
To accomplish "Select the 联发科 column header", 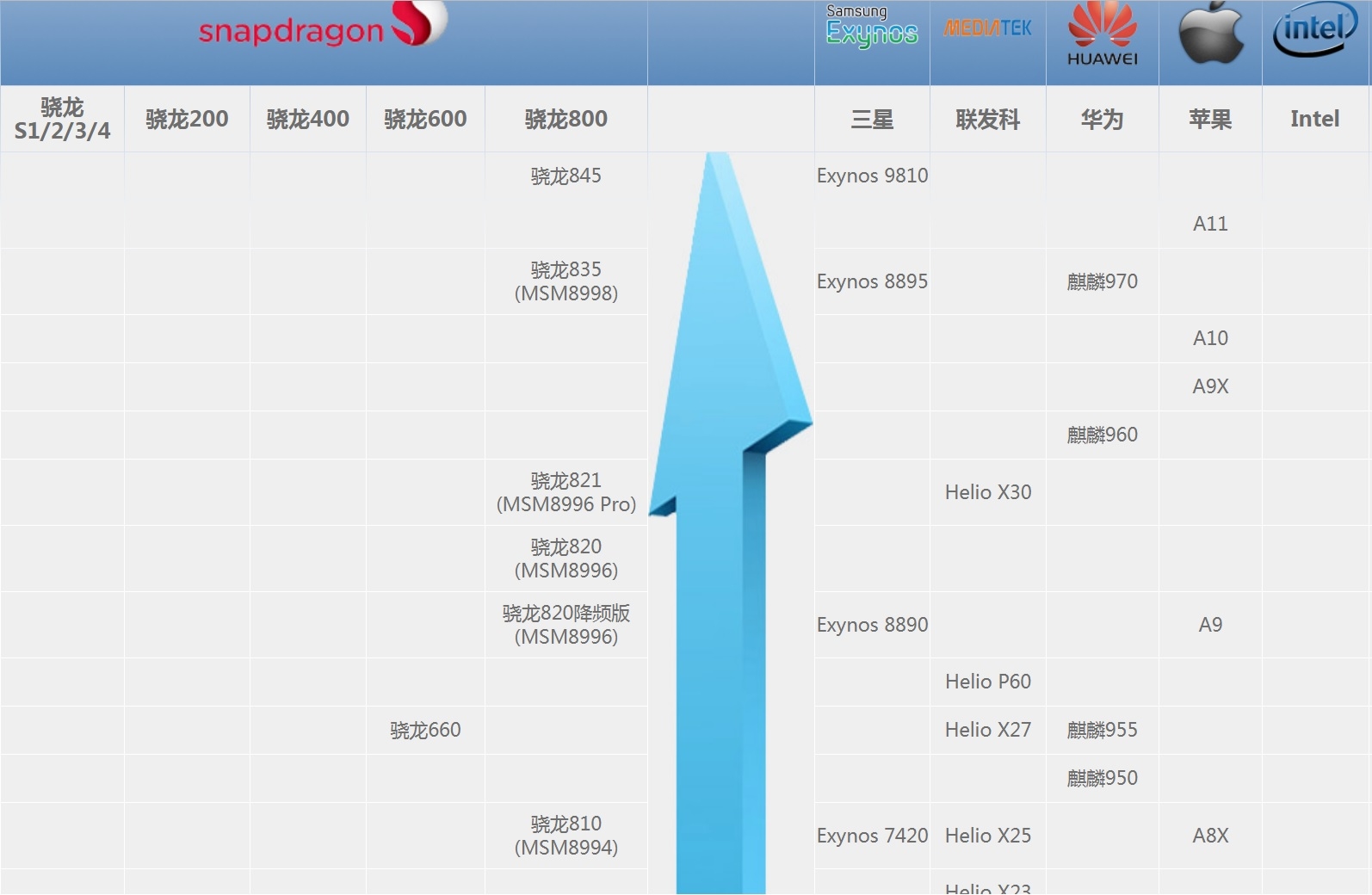I will coord(988,119).
